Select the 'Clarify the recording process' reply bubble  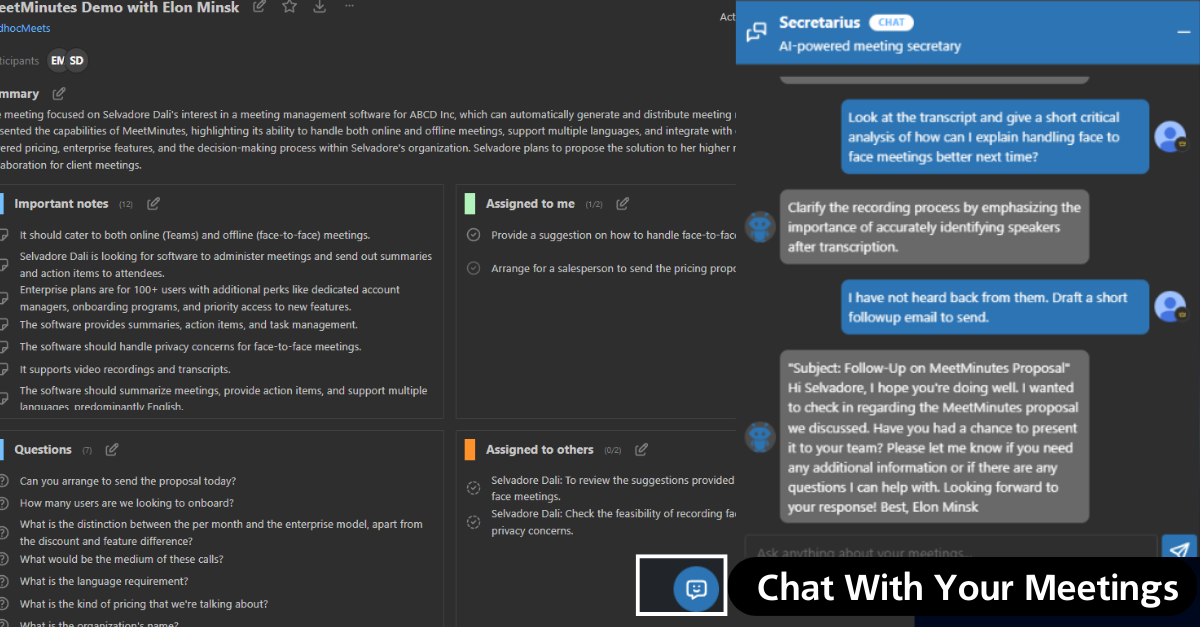pos(934,227)
